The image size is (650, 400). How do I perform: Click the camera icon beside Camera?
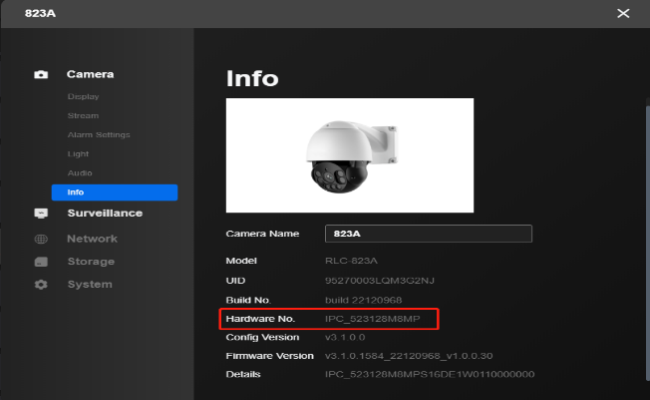41,75
